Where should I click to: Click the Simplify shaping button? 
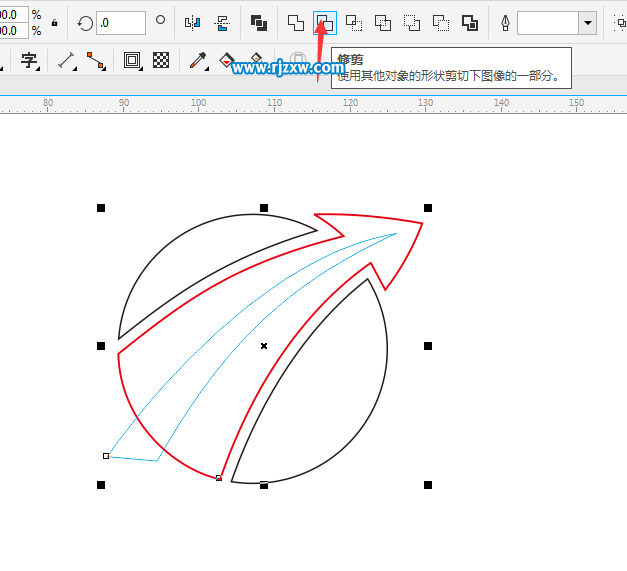[383, 22]
